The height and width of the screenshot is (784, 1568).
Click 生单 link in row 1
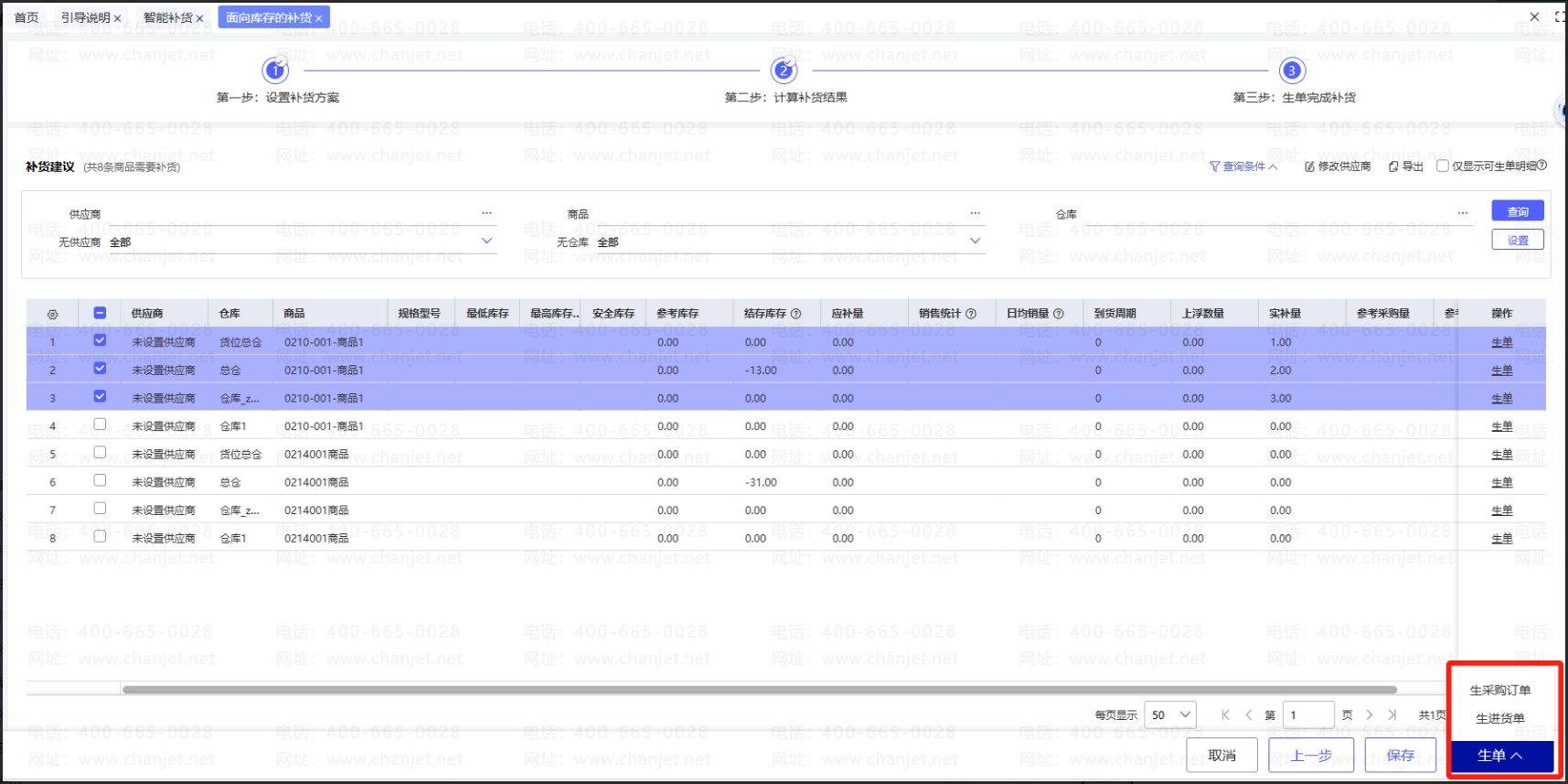pos(1501,342)
